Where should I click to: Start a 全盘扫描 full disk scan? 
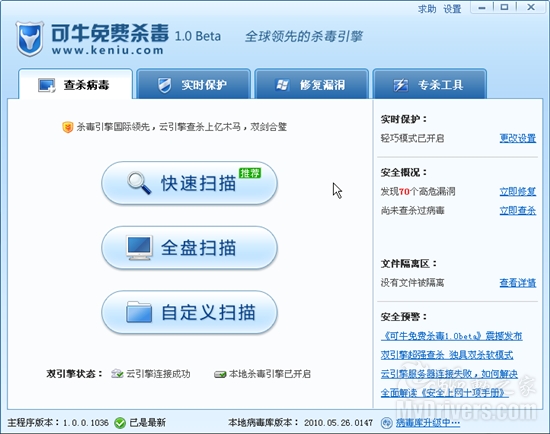(x=189, y=248)
